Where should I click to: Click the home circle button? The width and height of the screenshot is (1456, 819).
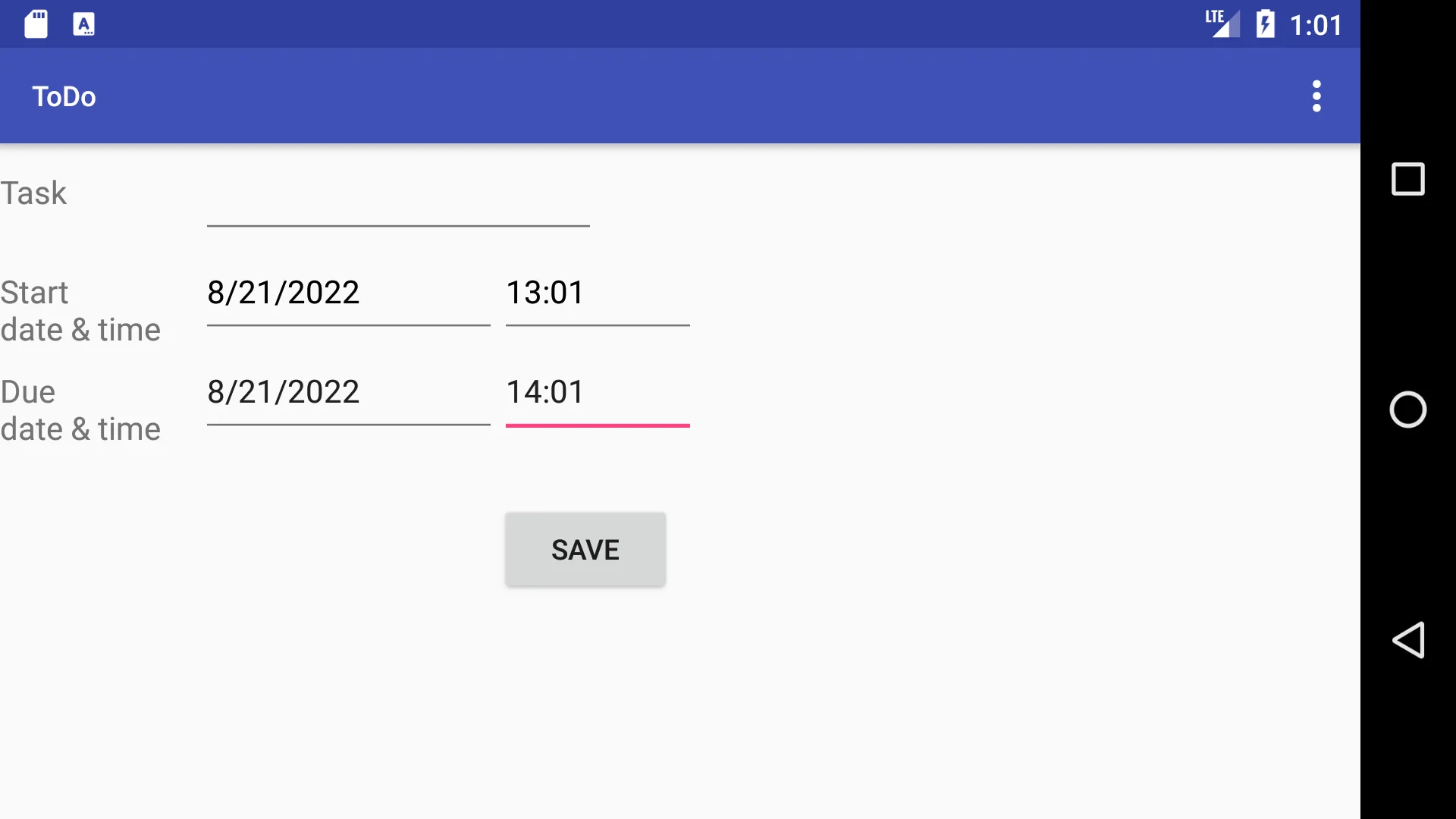1407,409
